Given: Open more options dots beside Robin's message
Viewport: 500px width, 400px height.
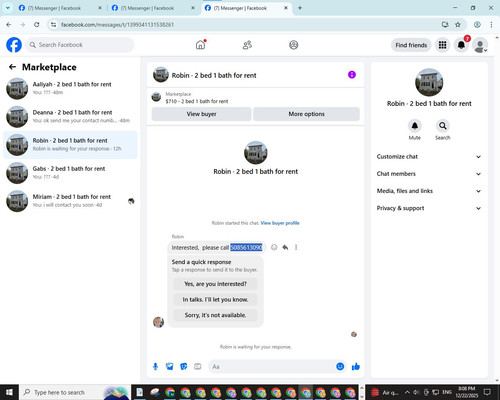Looking at the screenshot, I should [x=296, y=247].
